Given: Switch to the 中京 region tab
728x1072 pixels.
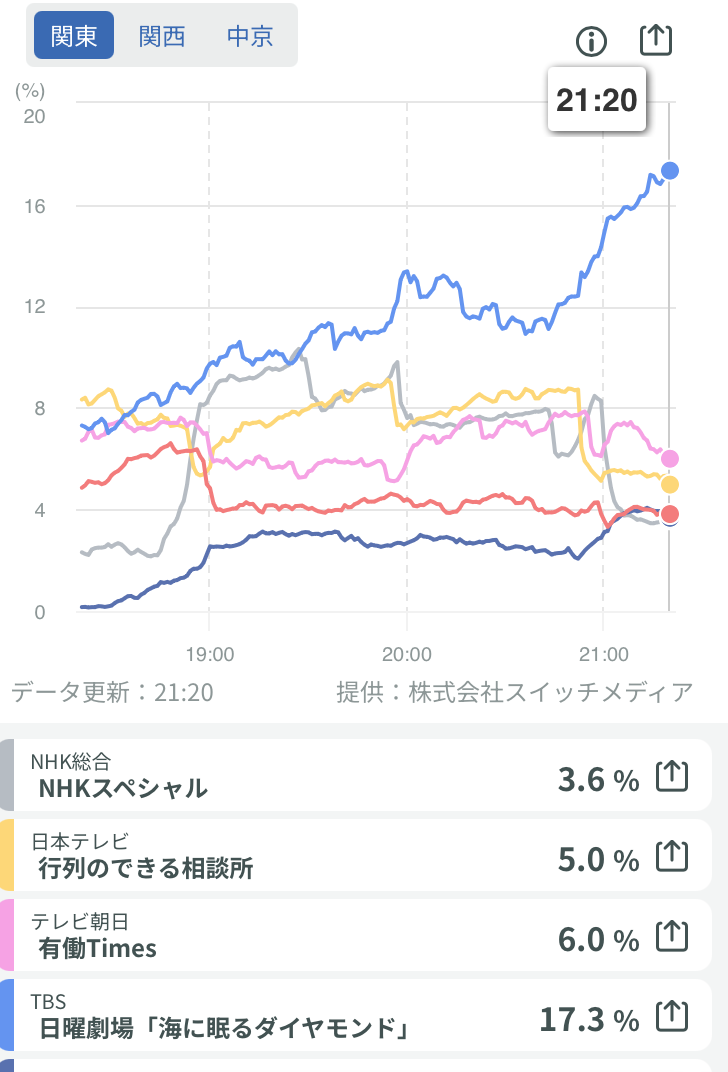Looking at the screenshot, I should point(250,37).
